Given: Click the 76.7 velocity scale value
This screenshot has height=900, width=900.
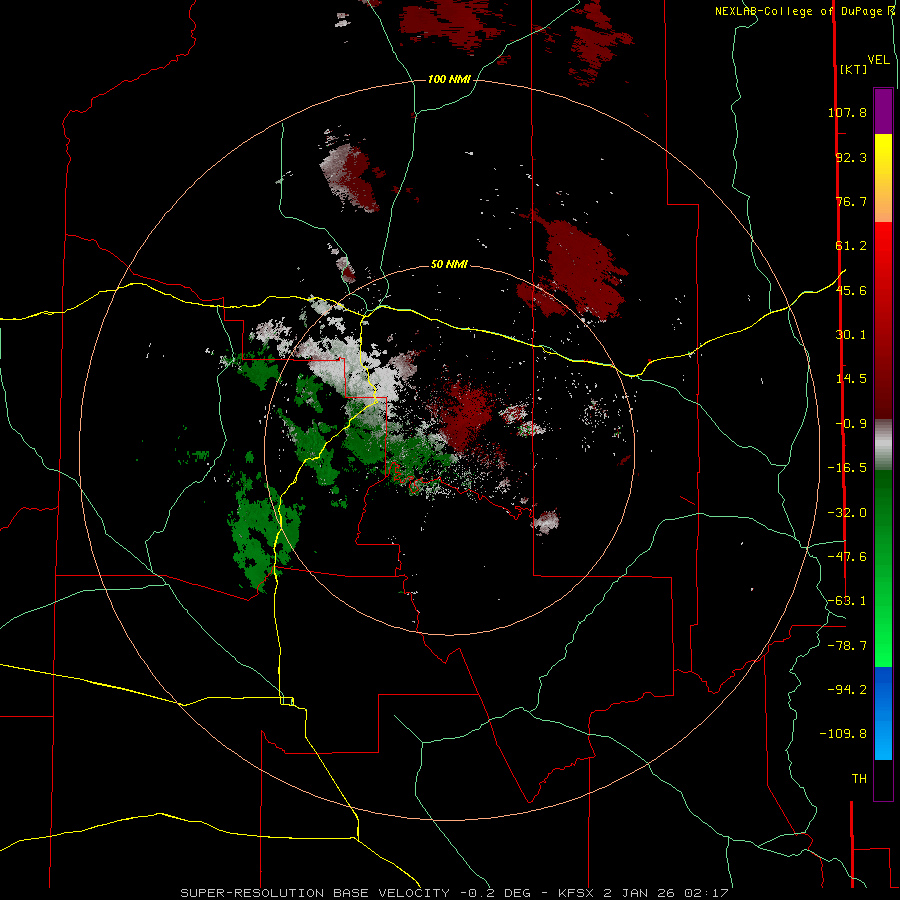Looking at the screenshot, I should click(x=851, y=201).
